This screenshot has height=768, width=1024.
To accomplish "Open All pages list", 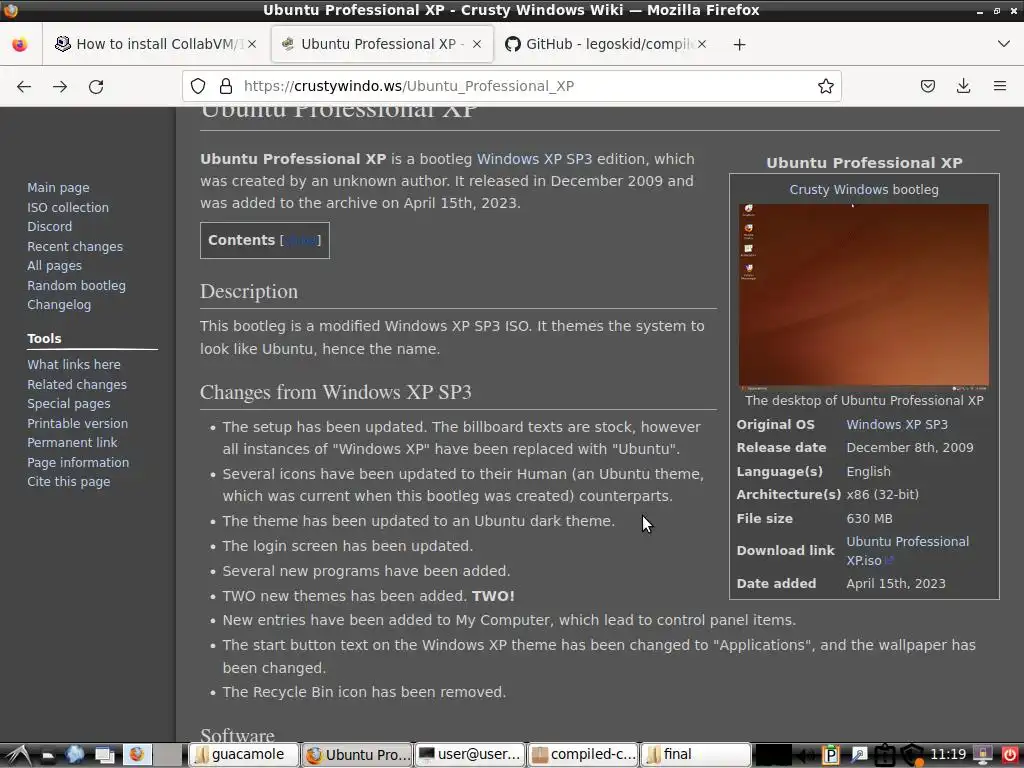I will point(54,266).
